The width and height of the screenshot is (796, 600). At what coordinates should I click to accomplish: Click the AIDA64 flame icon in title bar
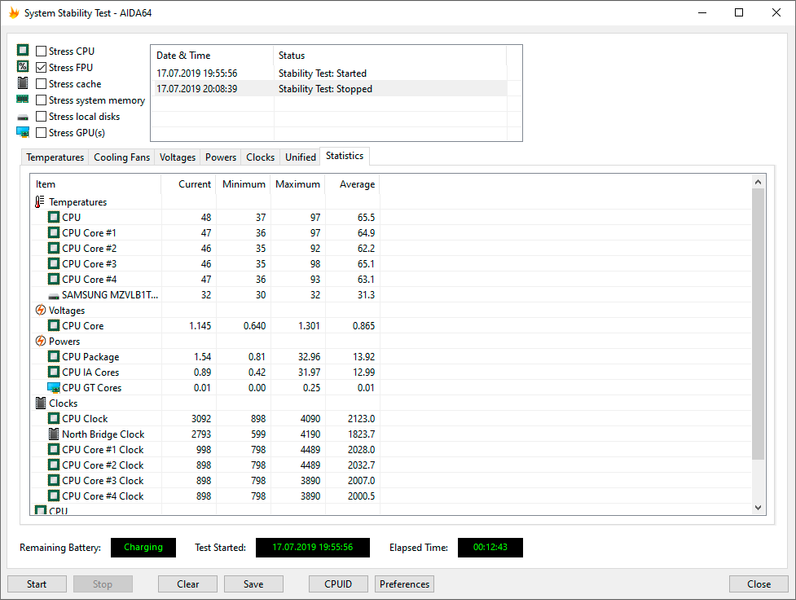click(14, 13)
